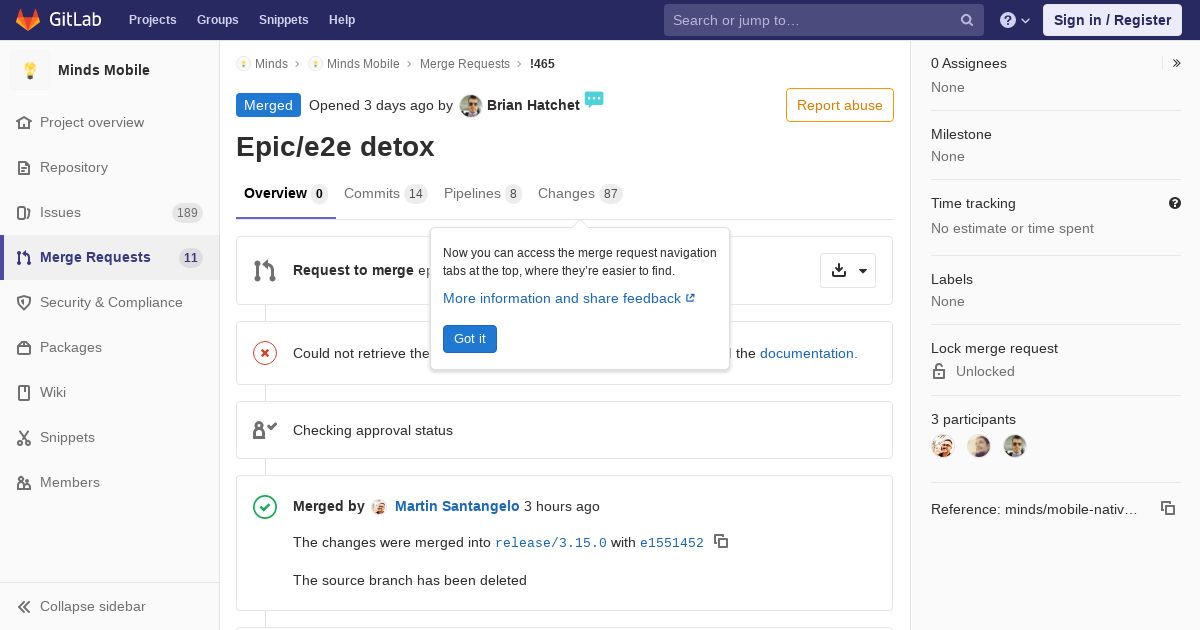Switch to the Overview tab

(286, 194)
